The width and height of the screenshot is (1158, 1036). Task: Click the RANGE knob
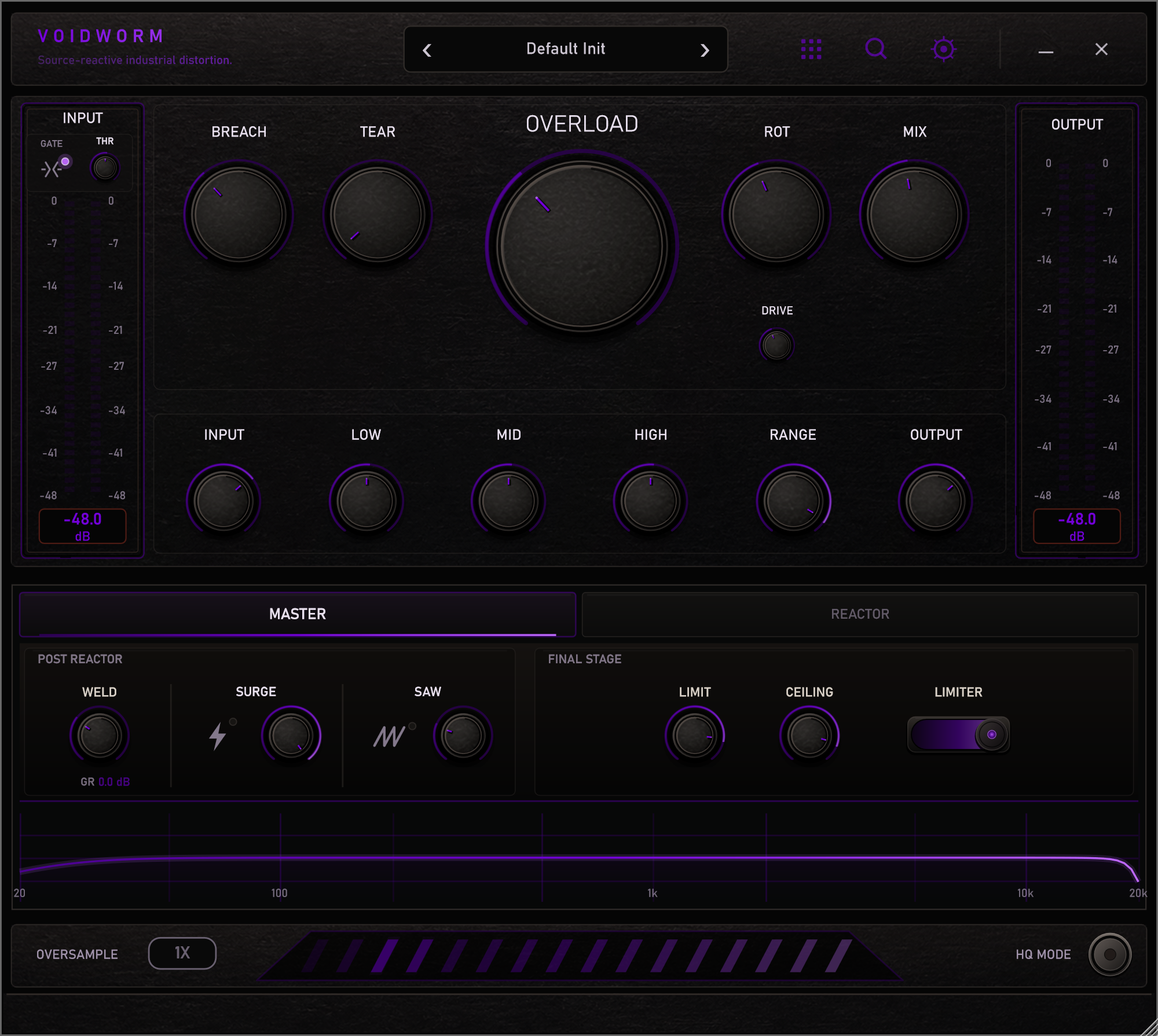[793, 501]
